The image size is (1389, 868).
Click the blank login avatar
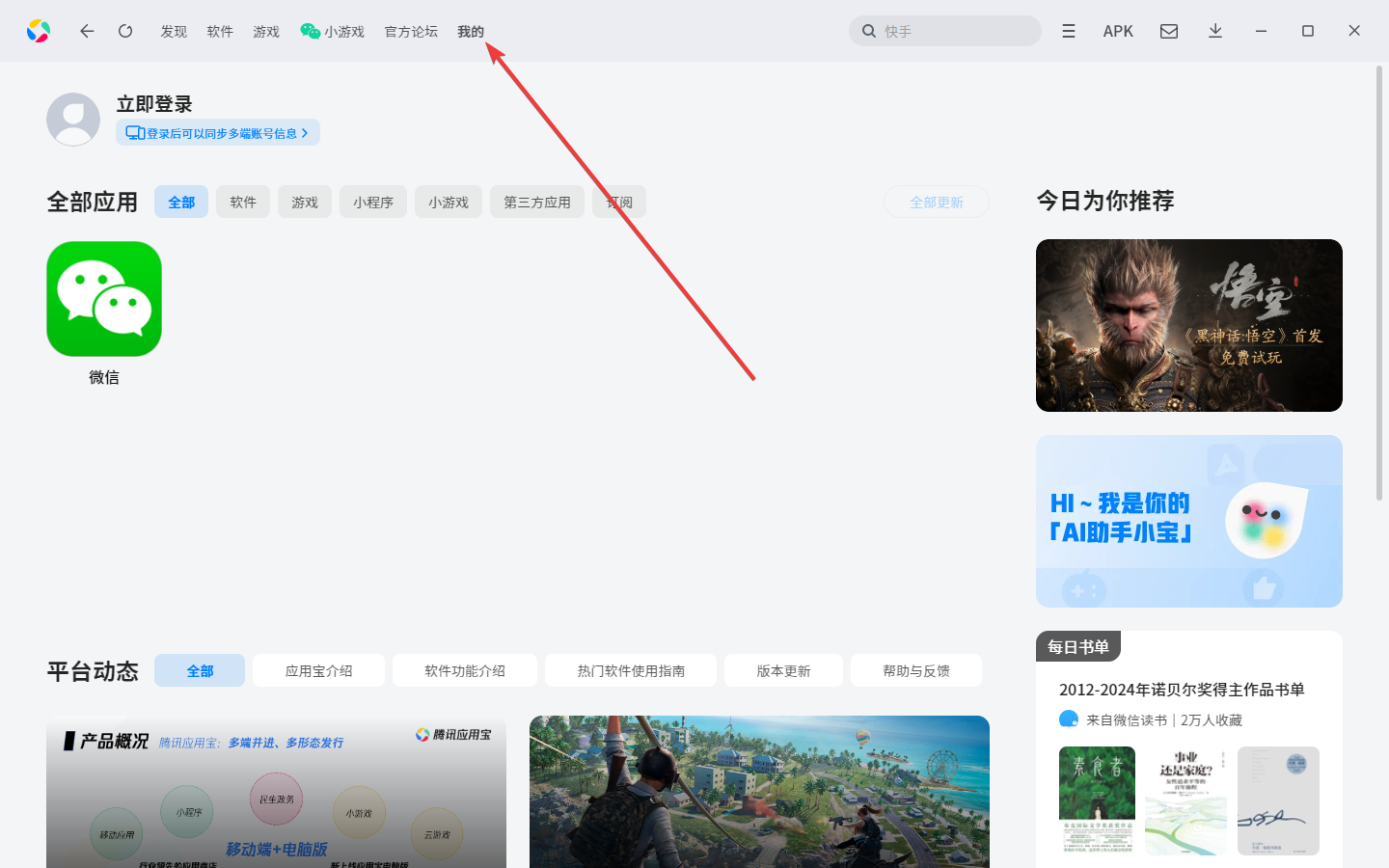pyautogui.click(x=73, y=119)
